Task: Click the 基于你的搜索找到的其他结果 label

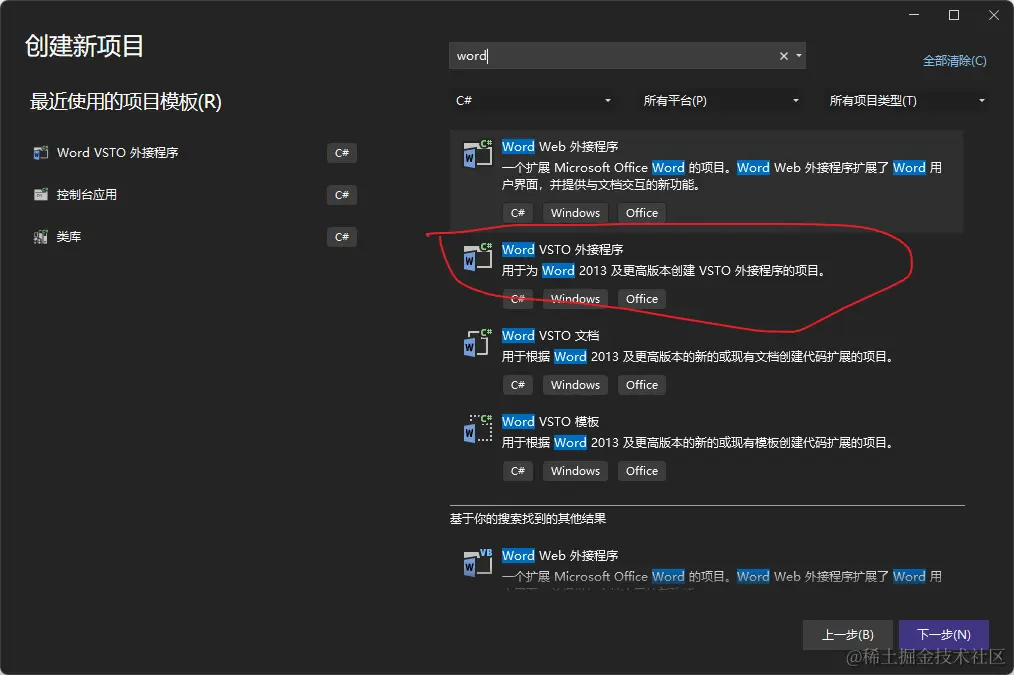Action: pos(528,519)
